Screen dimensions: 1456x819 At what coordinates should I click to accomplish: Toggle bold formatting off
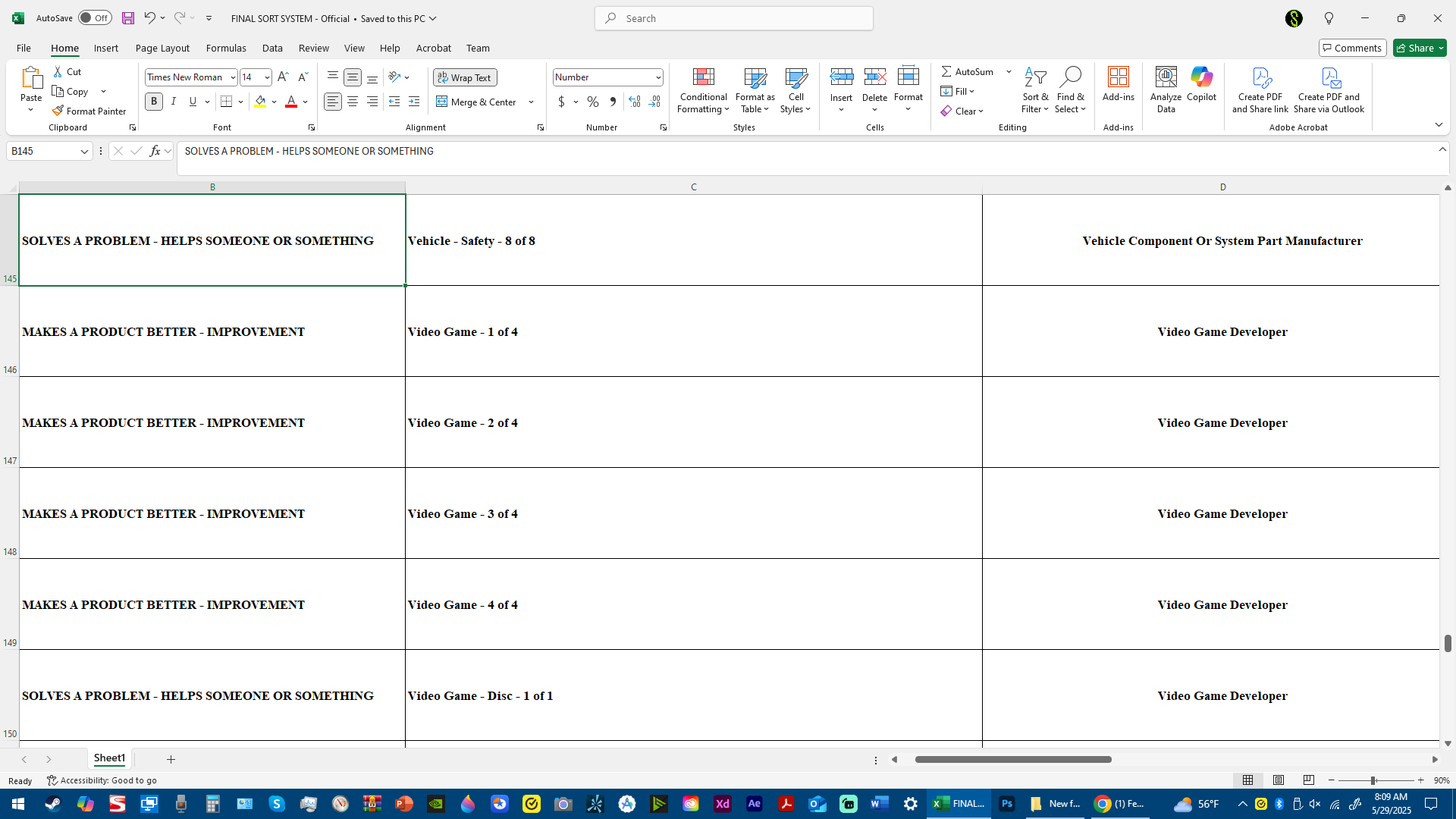(154, 102)
